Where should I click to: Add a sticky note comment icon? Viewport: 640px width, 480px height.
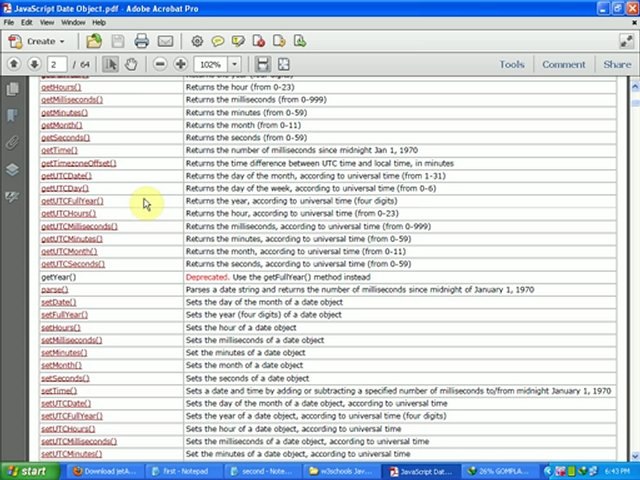tap(218, 41)
